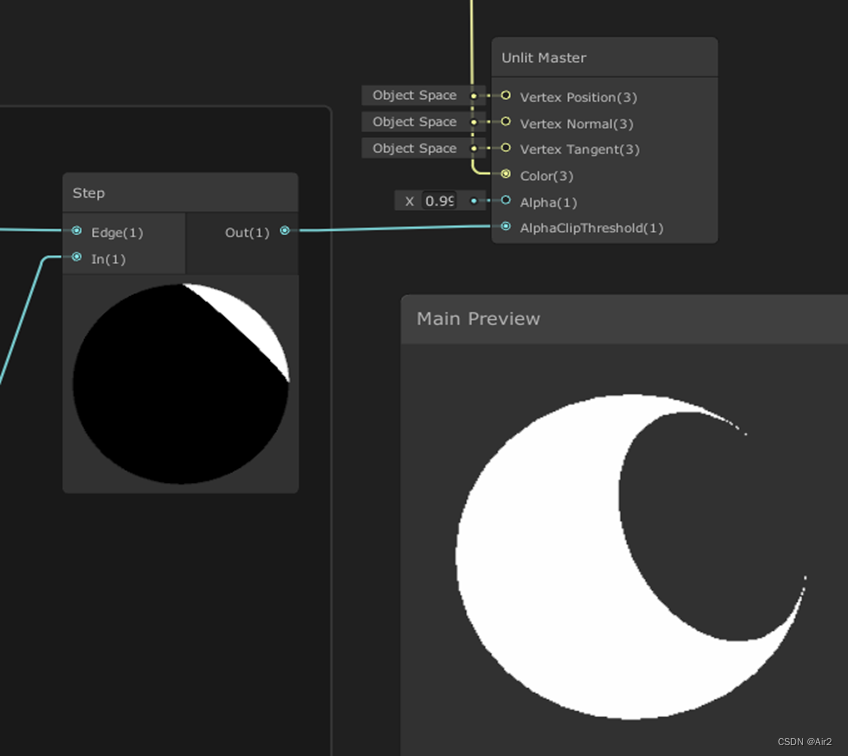
Task: Click the Edge(1) label on Step node
Action: coord(117,233)
